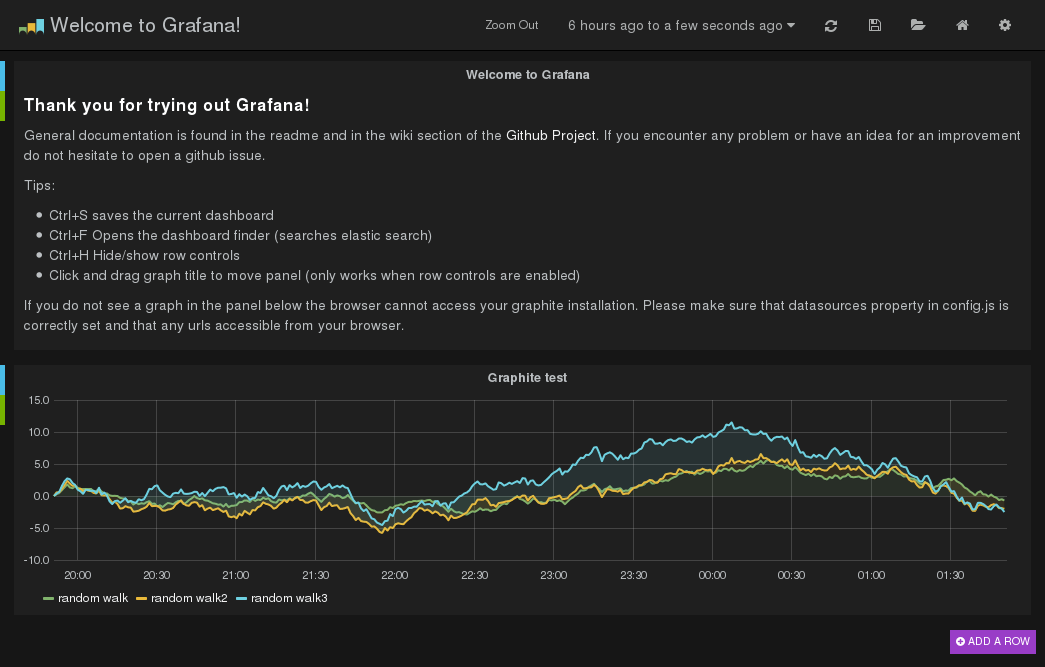Open the 'Graphite test' panel title menu
Image resolution: width=1045 pixels, height=667 pixels.
[x=527, y=378]
